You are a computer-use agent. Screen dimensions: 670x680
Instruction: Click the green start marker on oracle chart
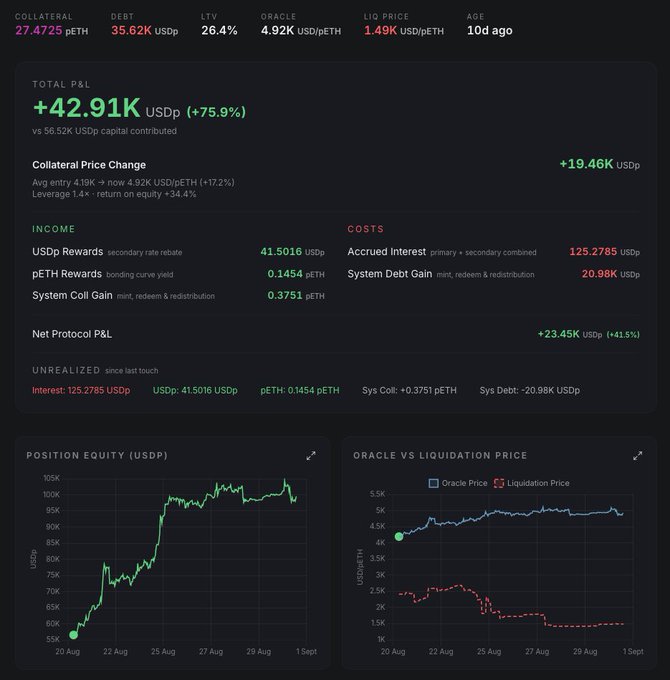click(399, 536)
